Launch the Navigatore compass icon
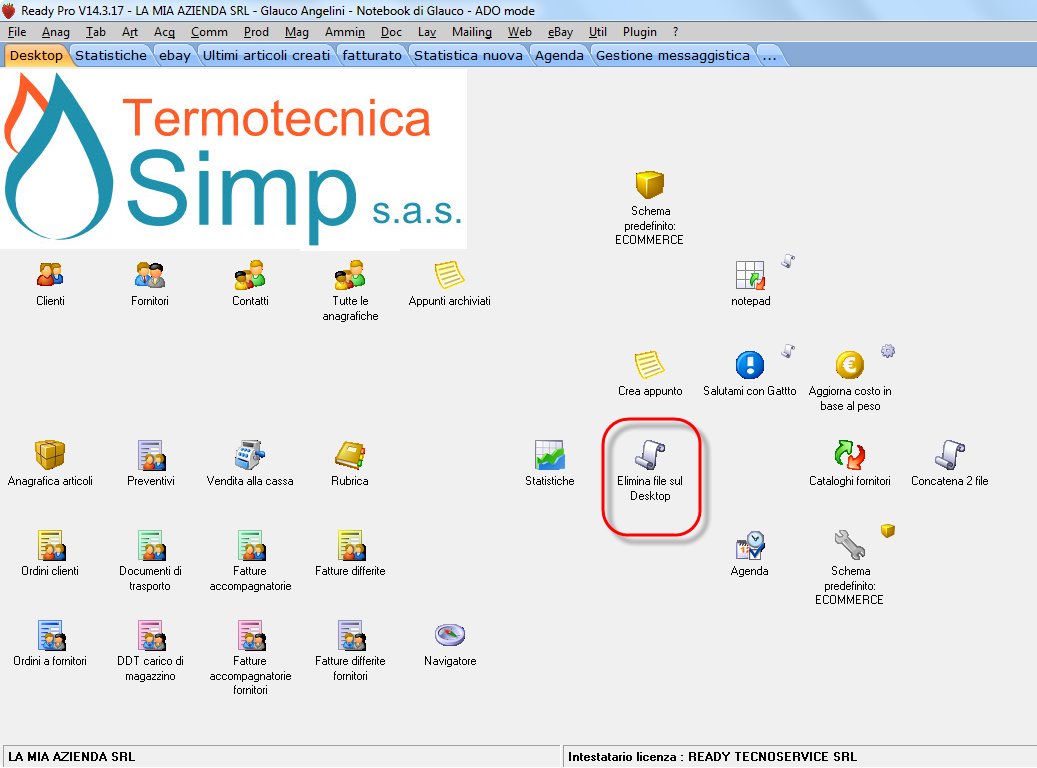The height and width of the screenshot is (768, 1037). [x=450, y=635]
